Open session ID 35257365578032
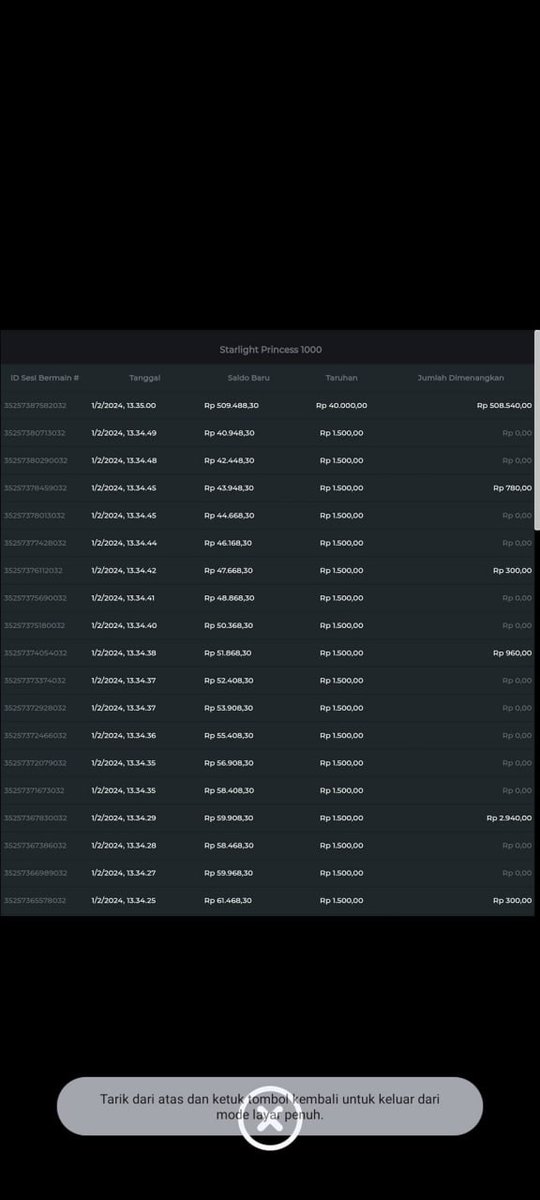This screenshot has width=540, height=1200. point(35,900)
